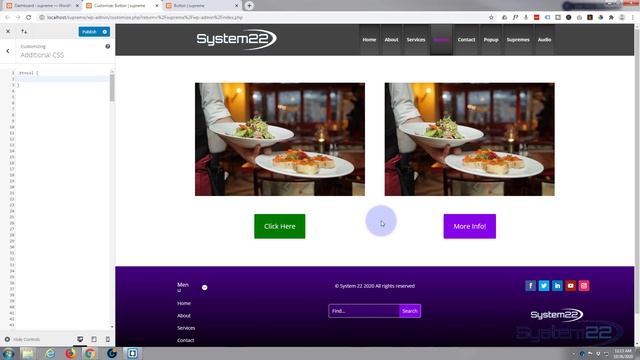Open the Supremes menu item

518,40
